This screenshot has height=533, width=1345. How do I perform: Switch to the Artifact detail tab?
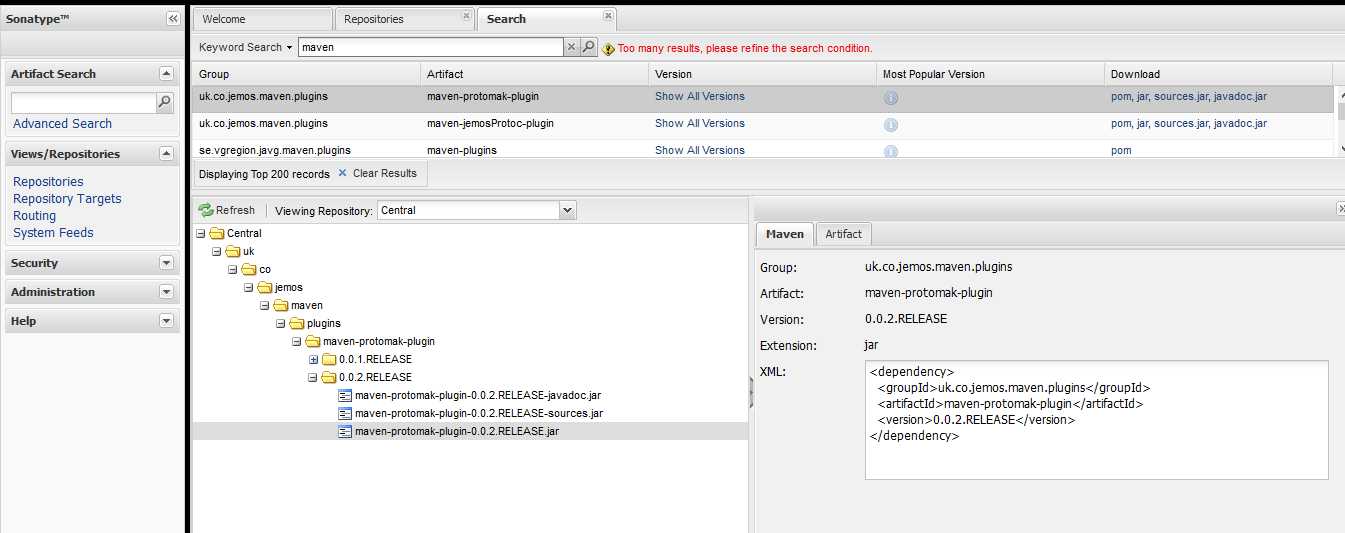coord(843,233)
